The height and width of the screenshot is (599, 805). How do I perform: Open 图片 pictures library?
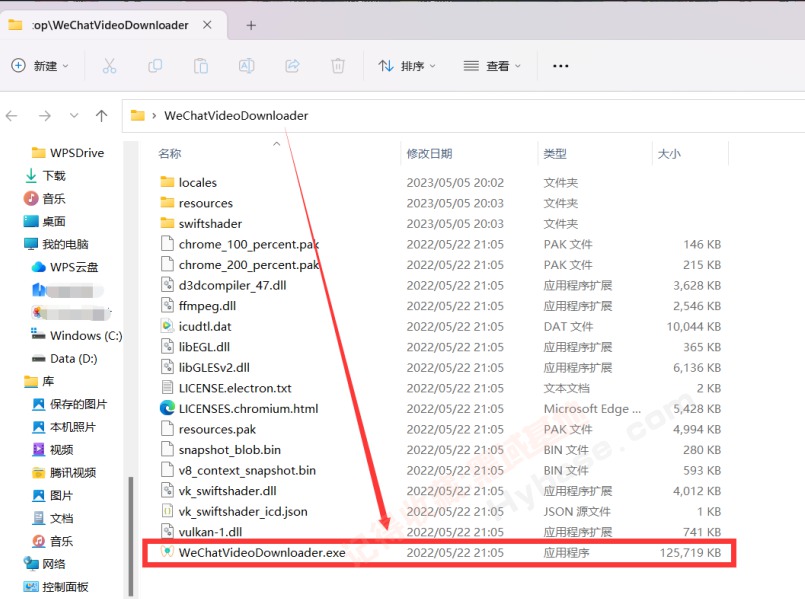[x=53, y=495]
